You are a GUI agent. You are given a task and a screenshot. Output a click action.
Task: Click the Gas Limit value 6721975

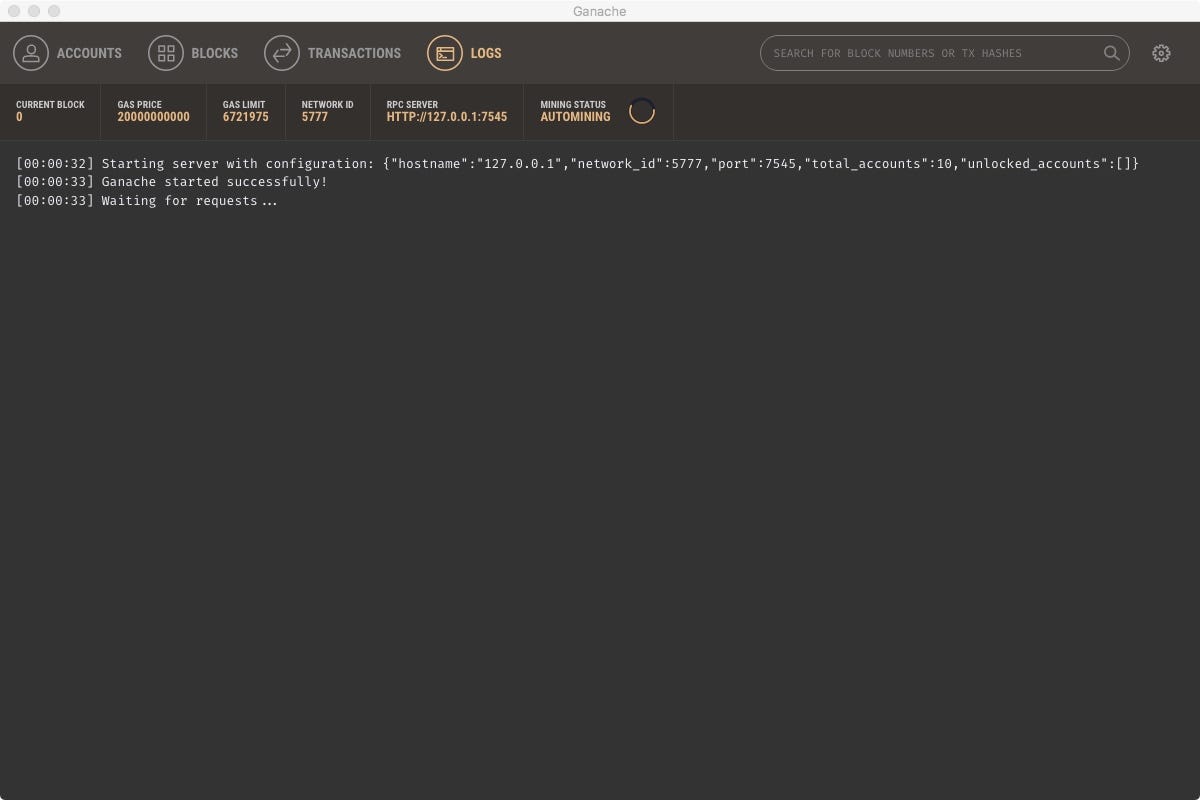pos(245,117)
